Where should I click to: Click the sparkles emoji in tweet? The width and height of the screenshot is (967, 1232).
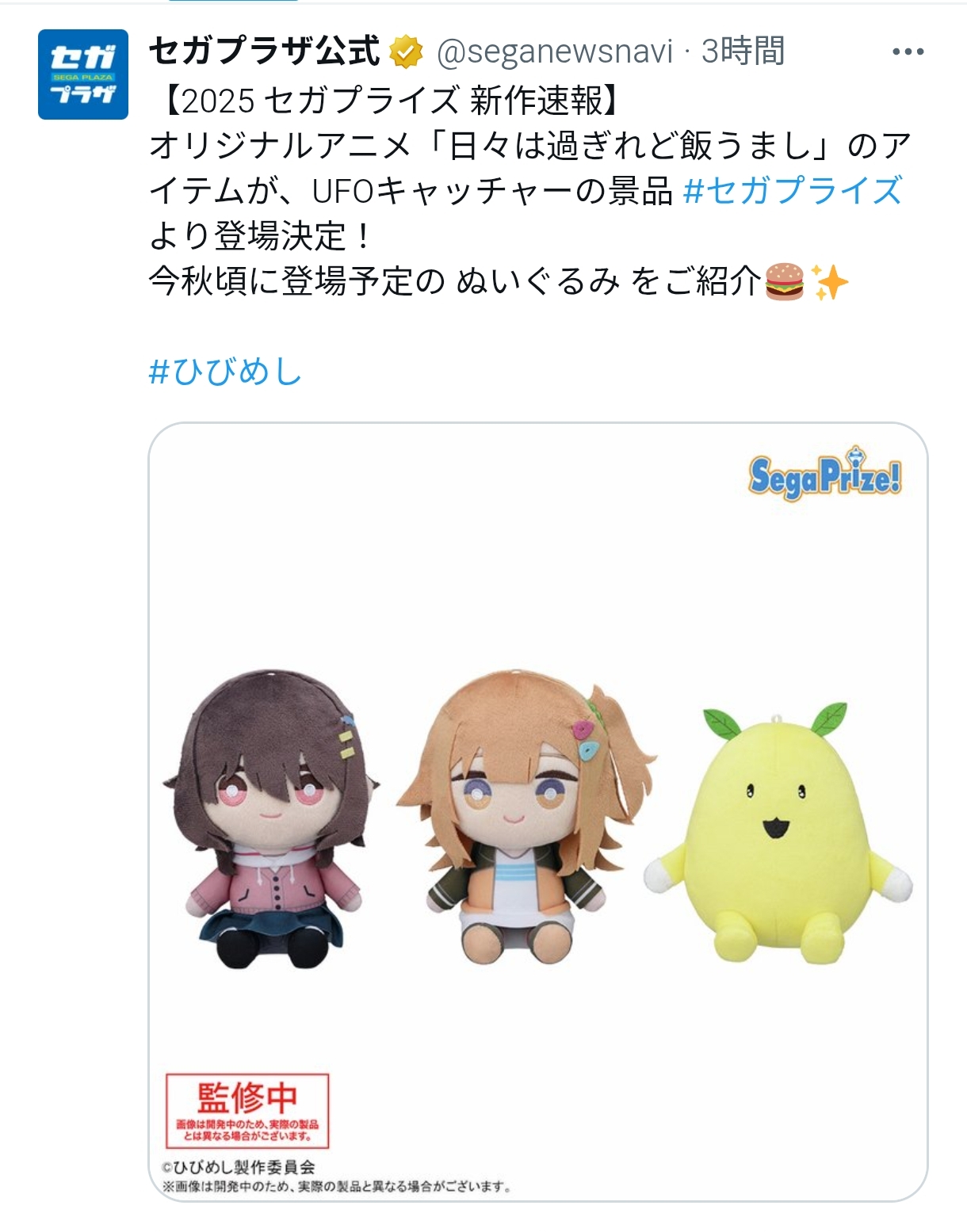pos(829,281)
